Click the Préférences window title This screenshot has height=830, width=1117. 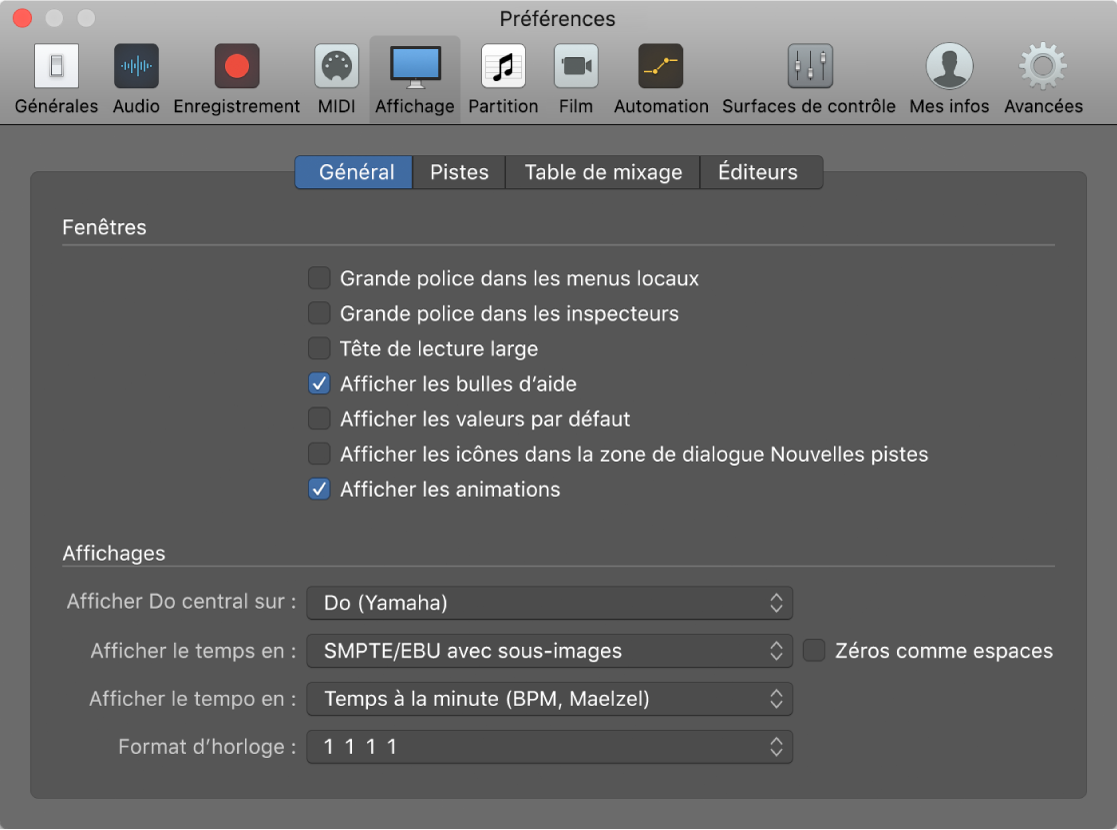(x=557, y=19)
